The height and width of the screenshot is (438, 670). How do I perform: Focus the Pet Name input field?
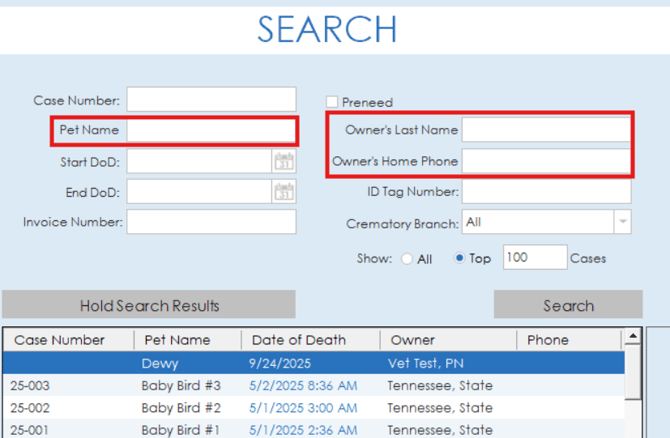211,130
